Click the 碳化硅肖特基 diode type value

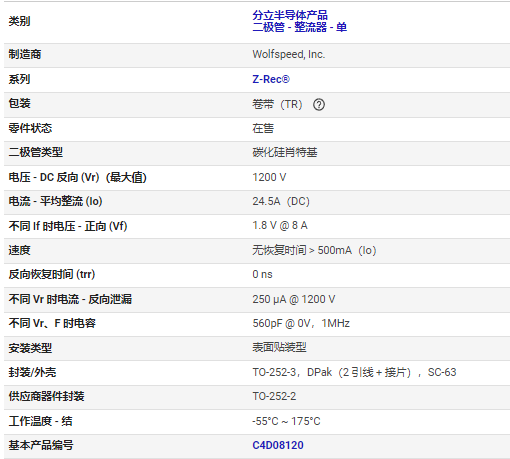click(x=285, y=153)
